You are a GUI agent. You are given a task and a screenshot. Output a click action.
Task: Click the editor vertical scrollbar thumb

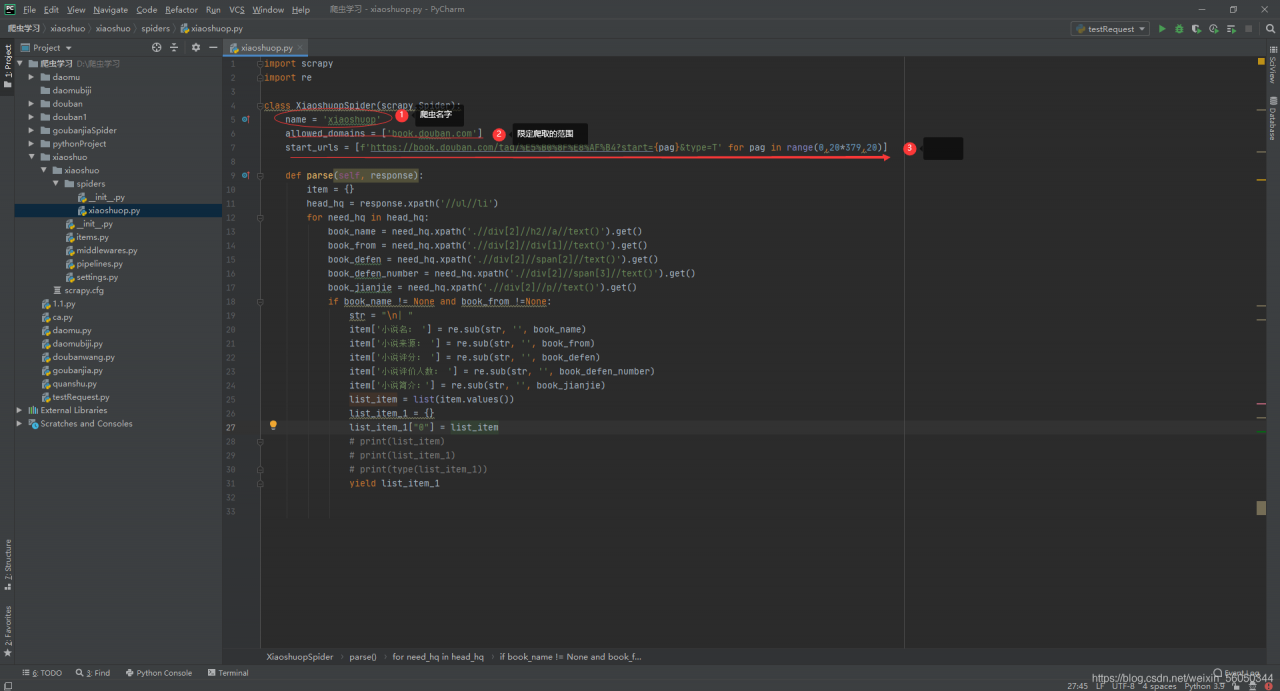1261,508
